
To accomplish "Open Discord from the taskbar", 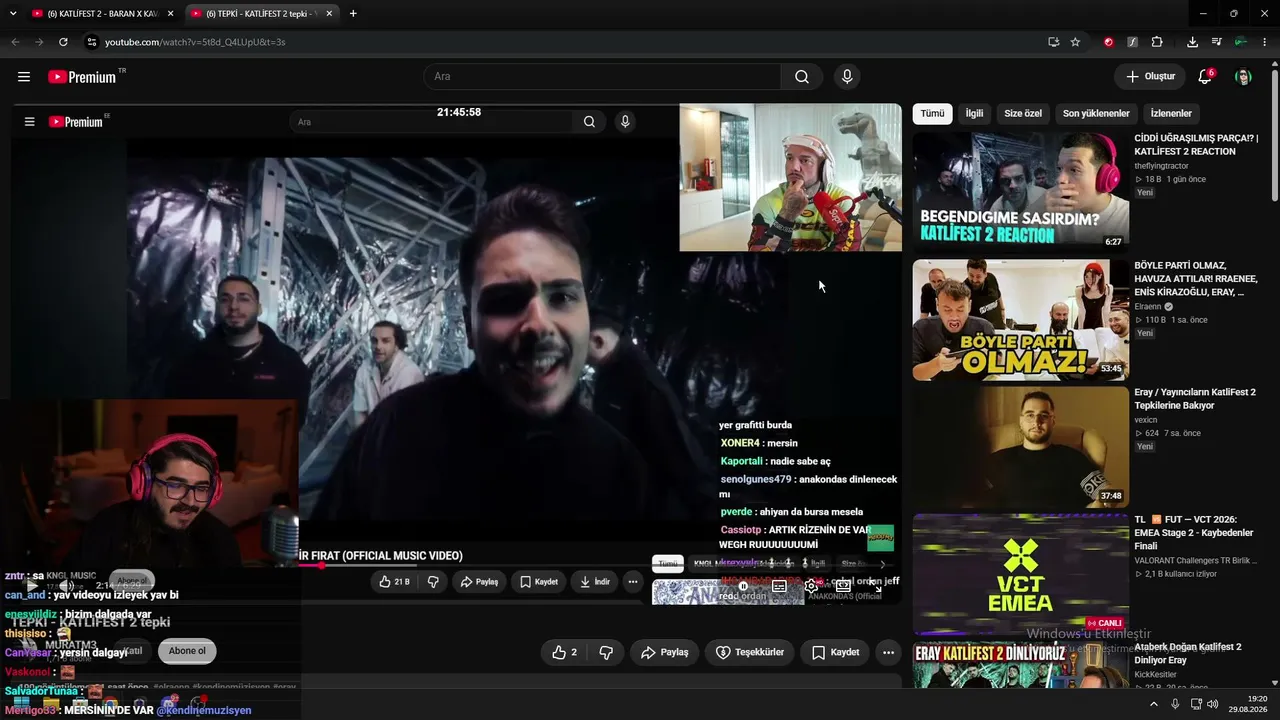I will click(x=170, y=704).
